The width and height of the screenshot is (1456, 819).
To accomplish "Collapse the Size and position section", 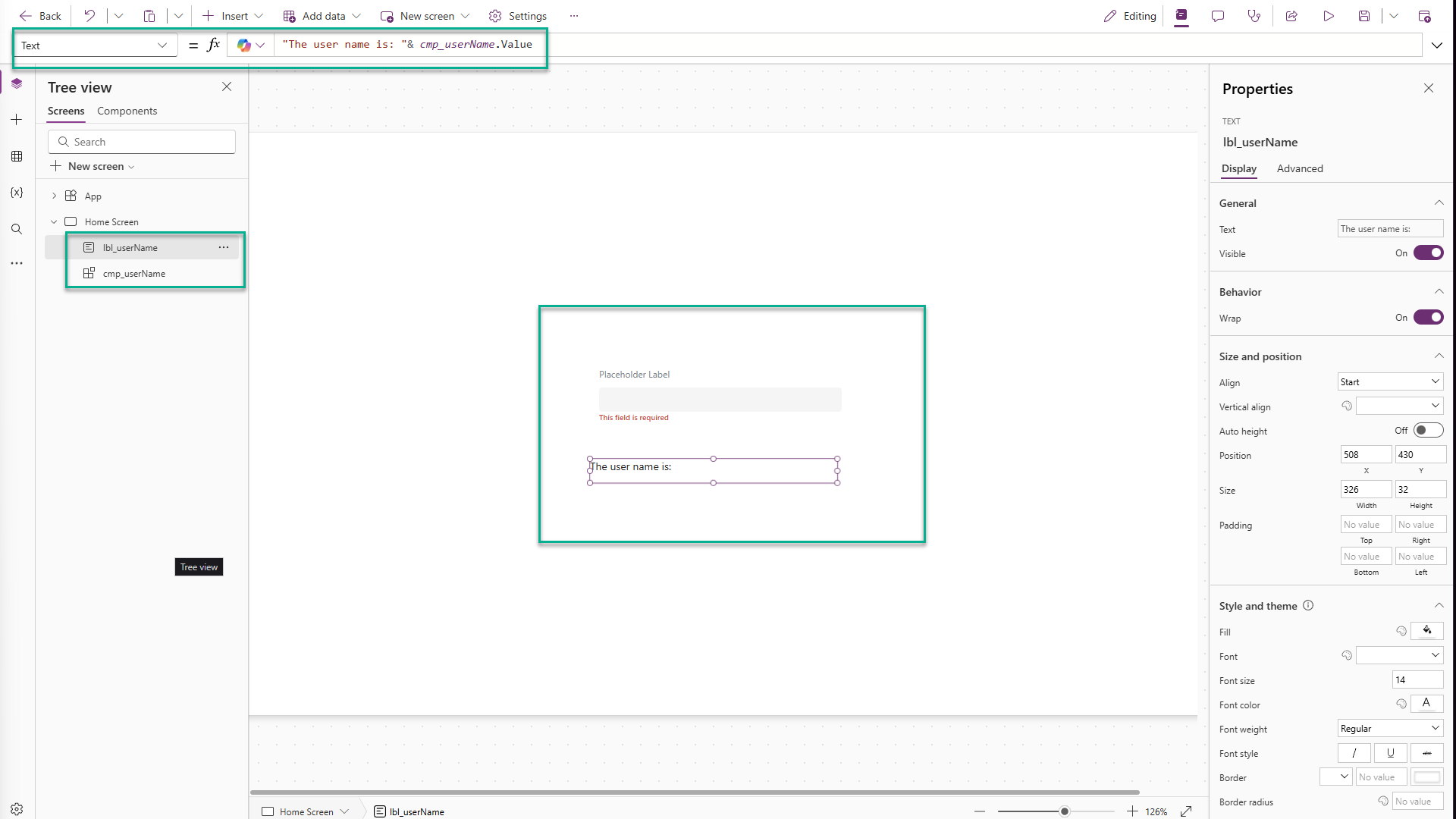I will [1439, 356].
